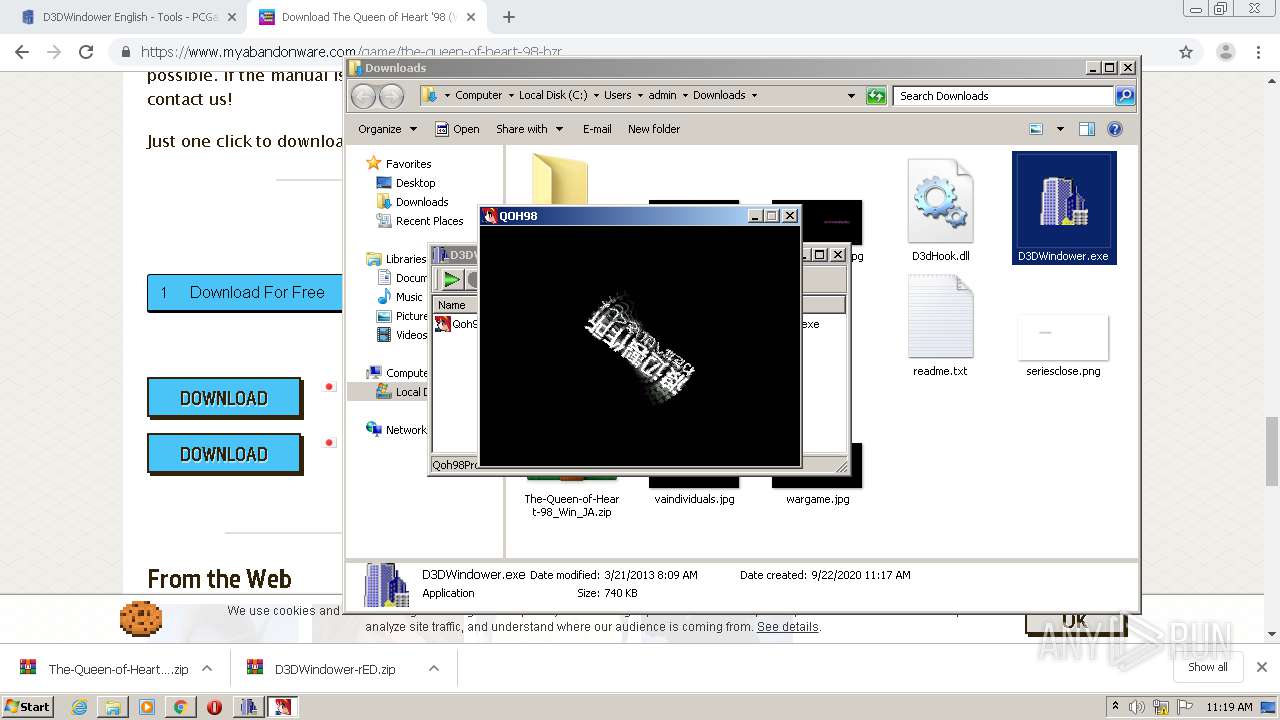The width and height of the screenshot is (1280, 720).
Task: Open the Organize menu
Action: 387,129
